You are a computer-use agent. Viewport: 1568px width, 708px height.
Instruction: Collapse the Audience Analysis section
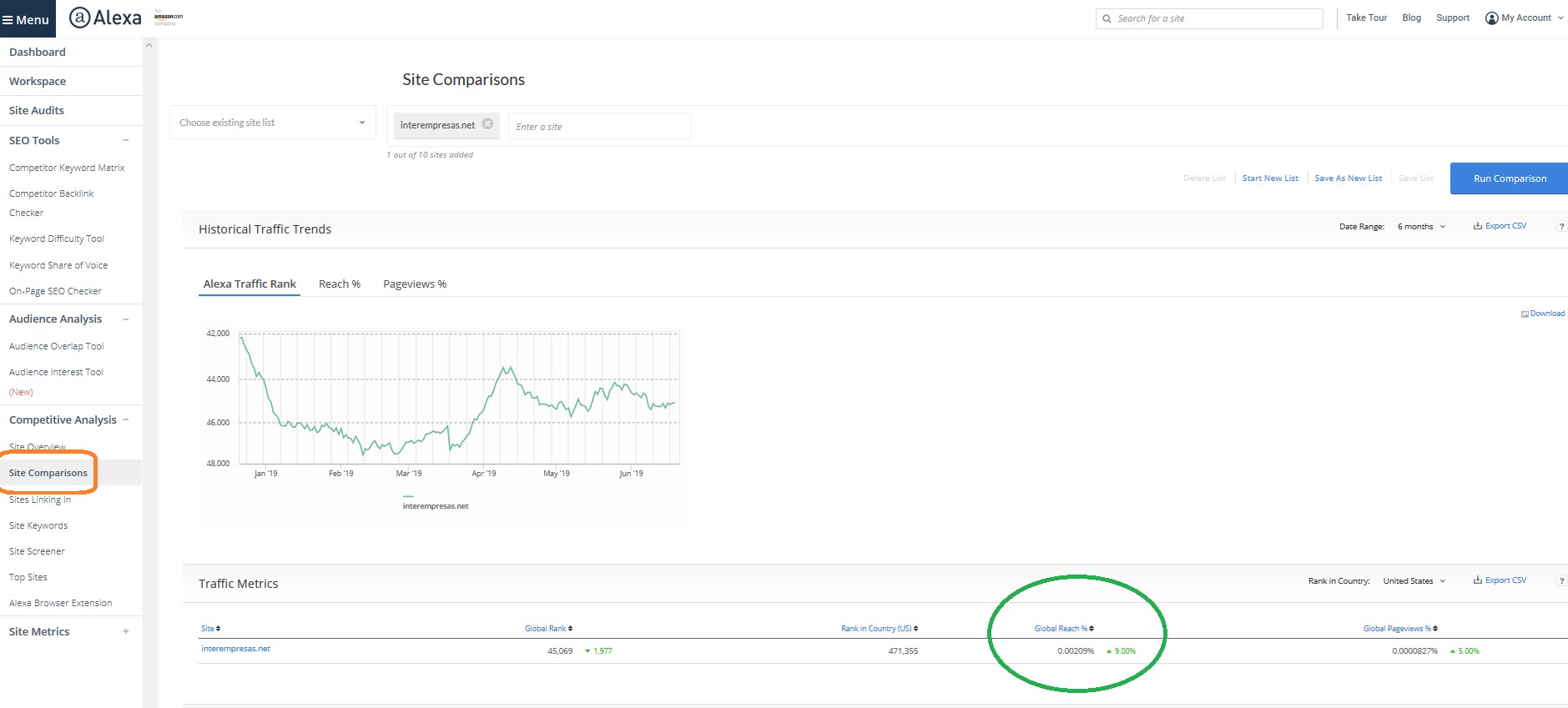pyautogui.click(x=126, y=319)
